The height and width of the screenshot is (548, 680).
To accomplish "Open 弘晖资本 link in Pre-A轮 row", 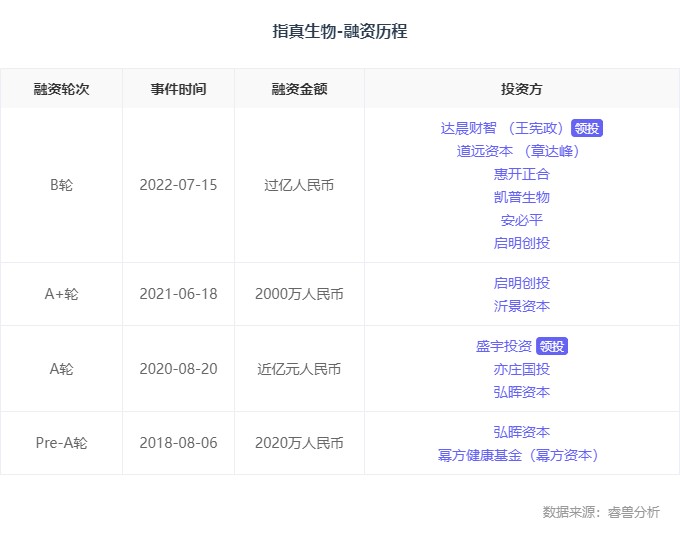I will pos(522,432).
